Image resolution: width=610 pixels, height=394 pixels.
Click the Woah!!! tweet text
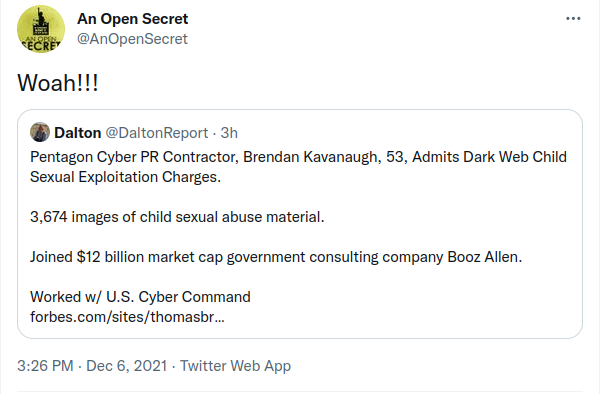pyautogui.click(x=58, y=83)
